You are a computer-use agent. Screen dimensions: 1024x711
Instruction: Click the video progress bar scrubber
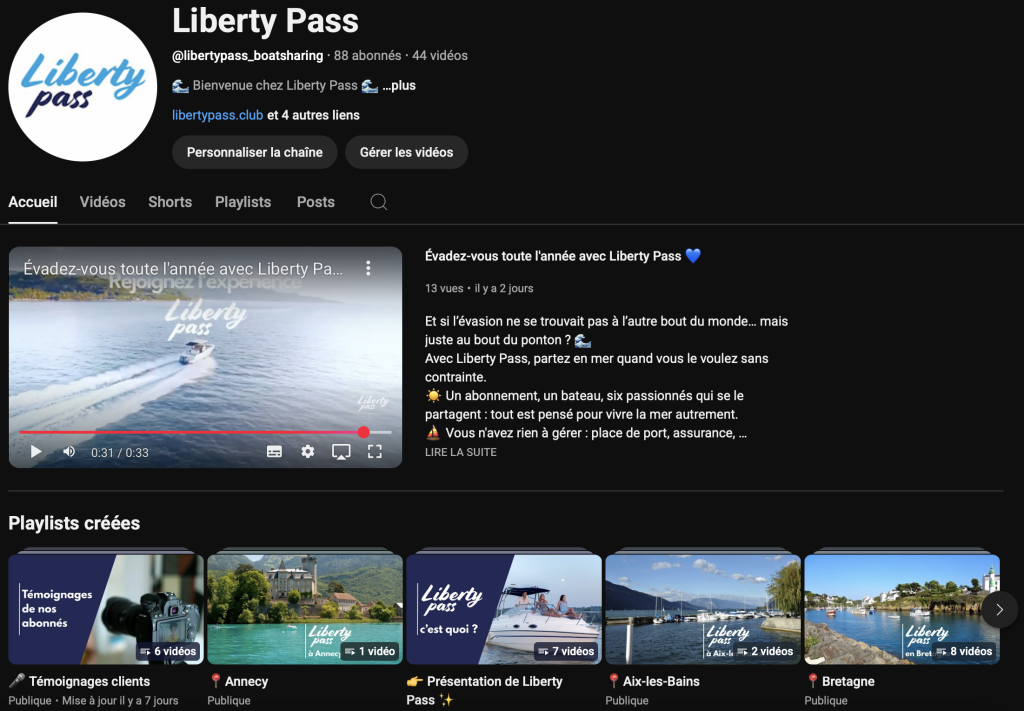[364, 432]
